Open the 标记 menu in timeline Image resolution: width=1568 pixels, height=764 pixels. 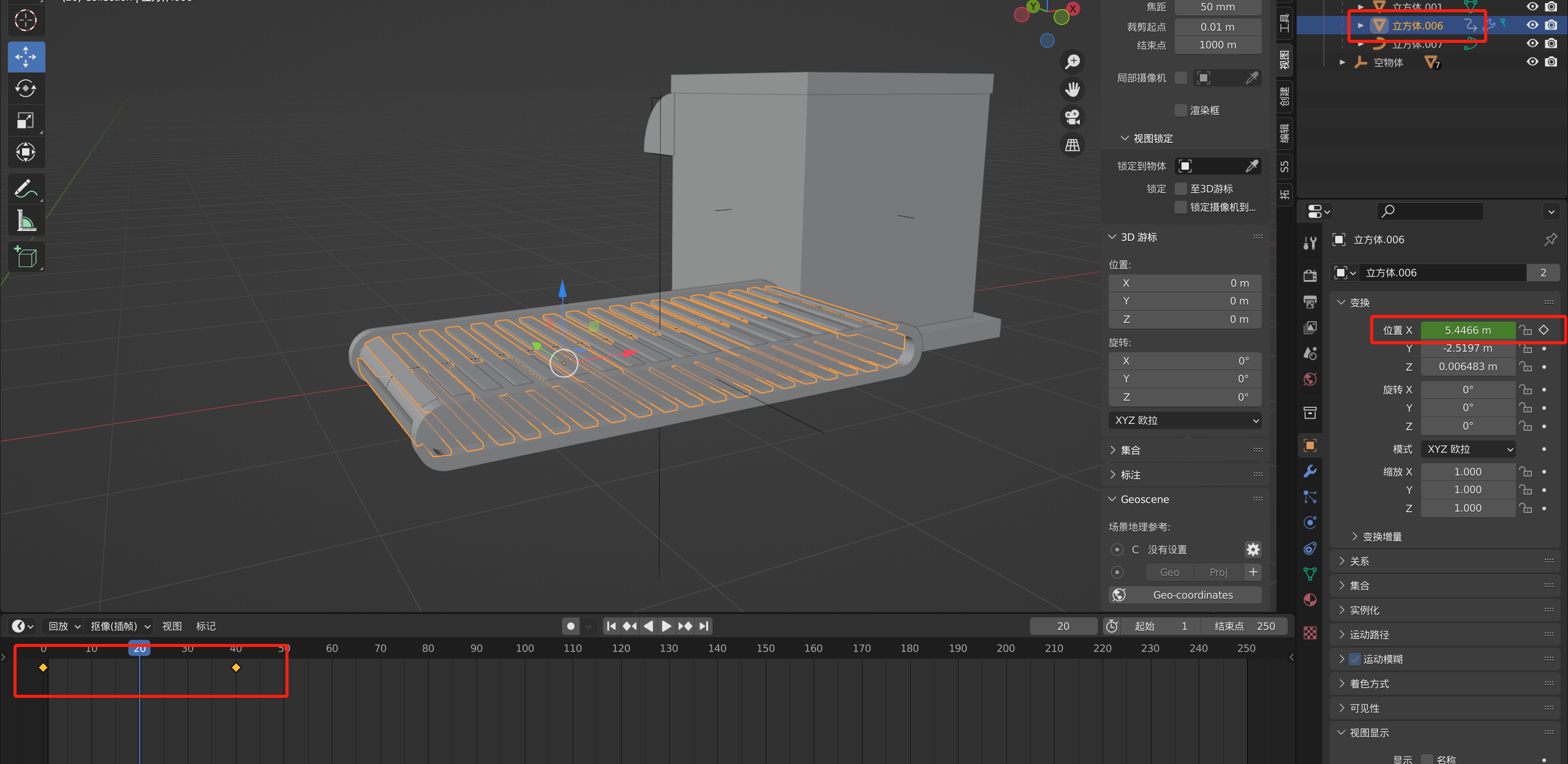tap(205, 626)
